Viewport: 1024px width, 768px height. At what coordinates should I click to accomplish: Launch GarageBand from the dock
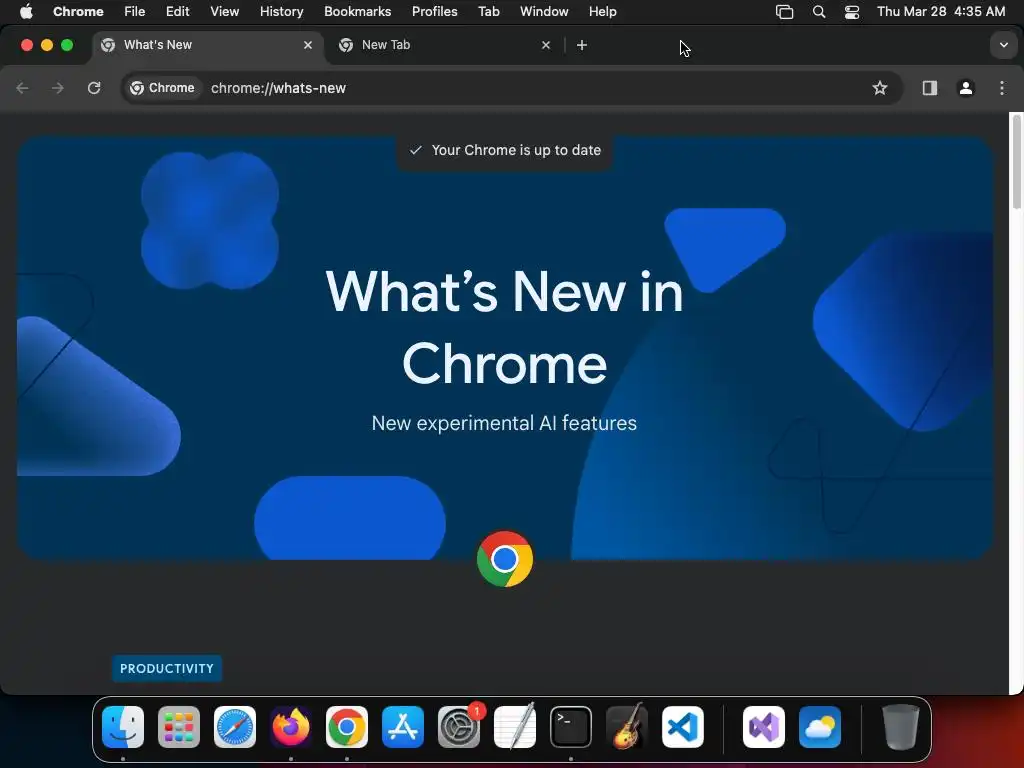pos(627,727)
